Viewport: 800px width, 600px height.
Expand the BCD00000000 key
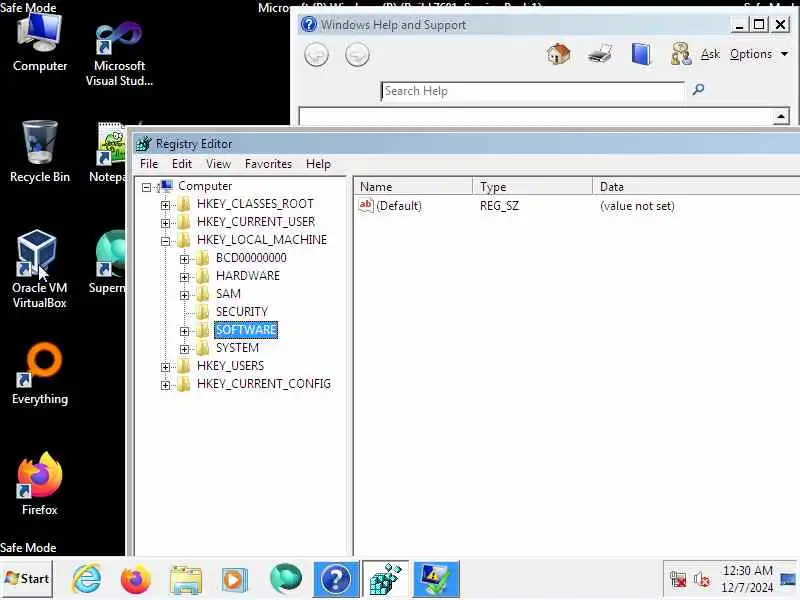pos(184,259)
